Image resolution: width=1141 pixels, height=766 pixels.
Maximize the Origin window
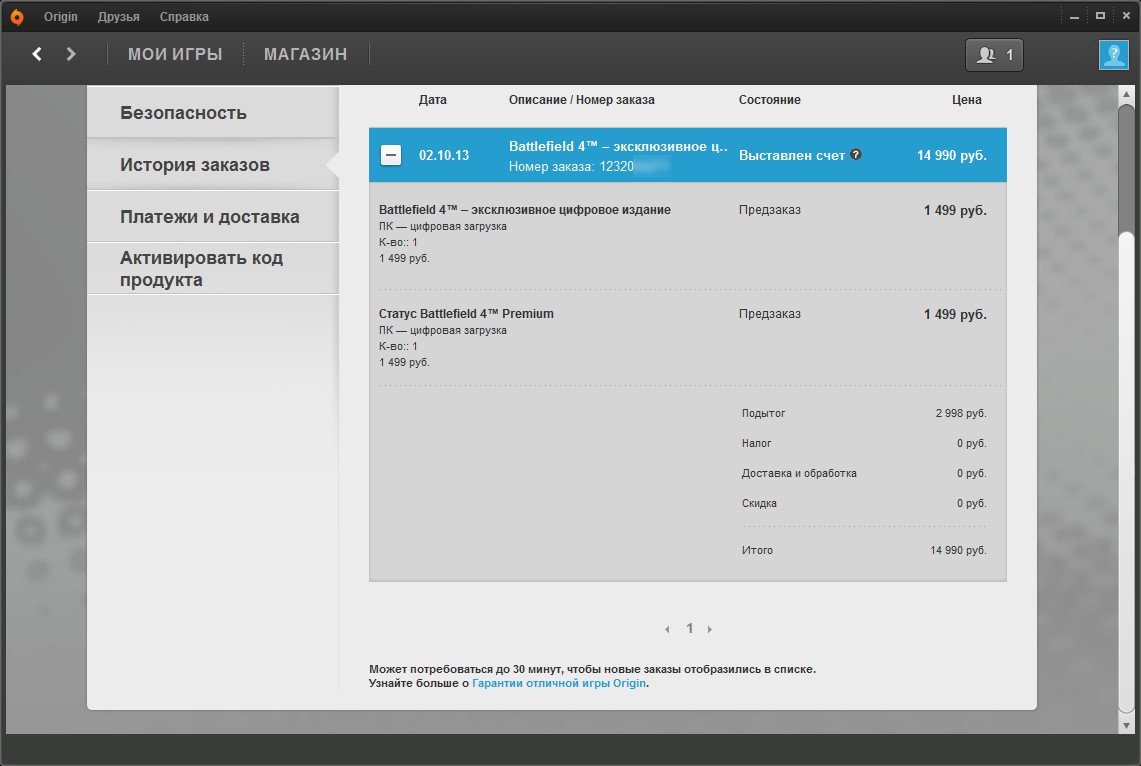(1100, 16)
